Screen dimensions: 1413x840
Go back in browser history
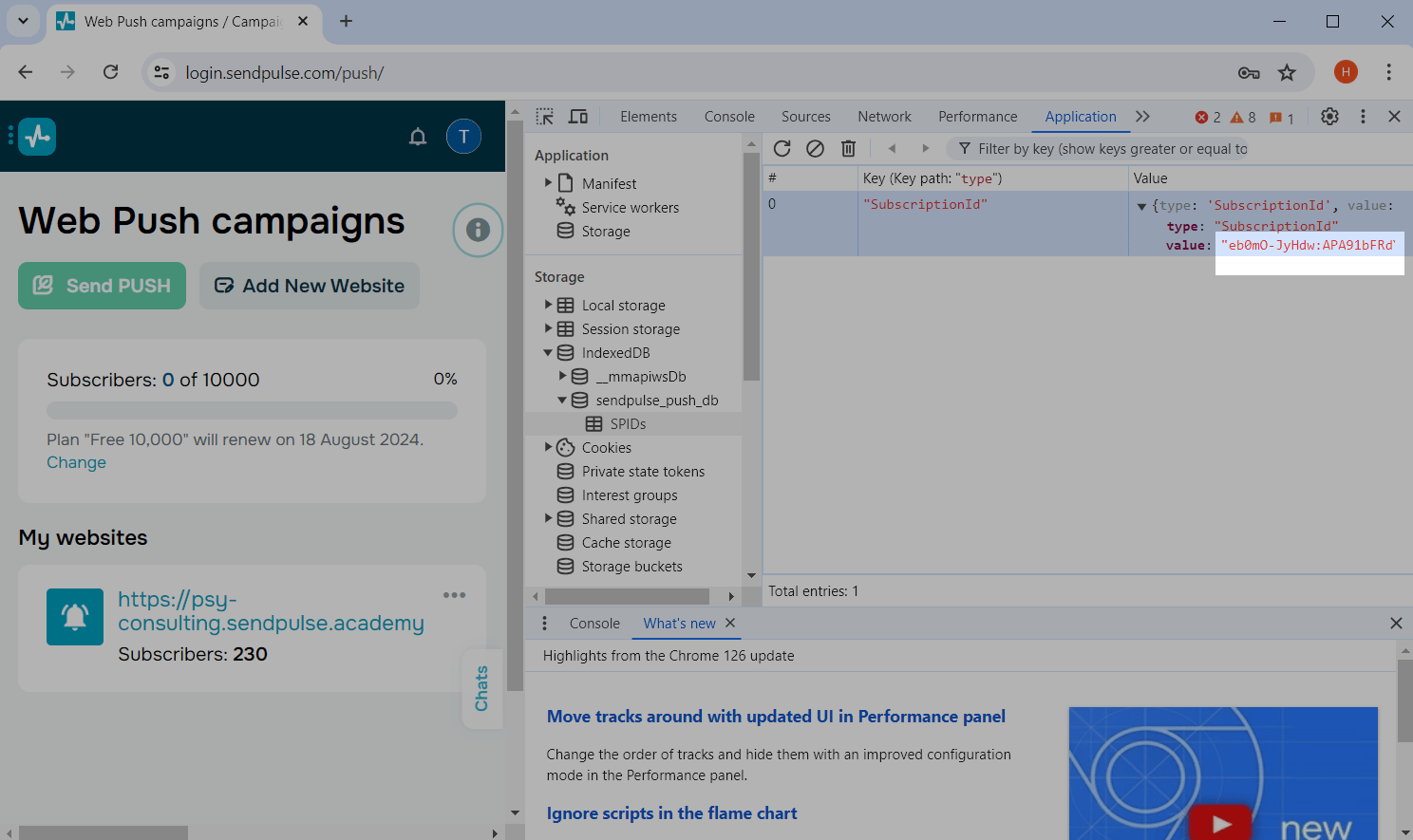pos(26,72)
